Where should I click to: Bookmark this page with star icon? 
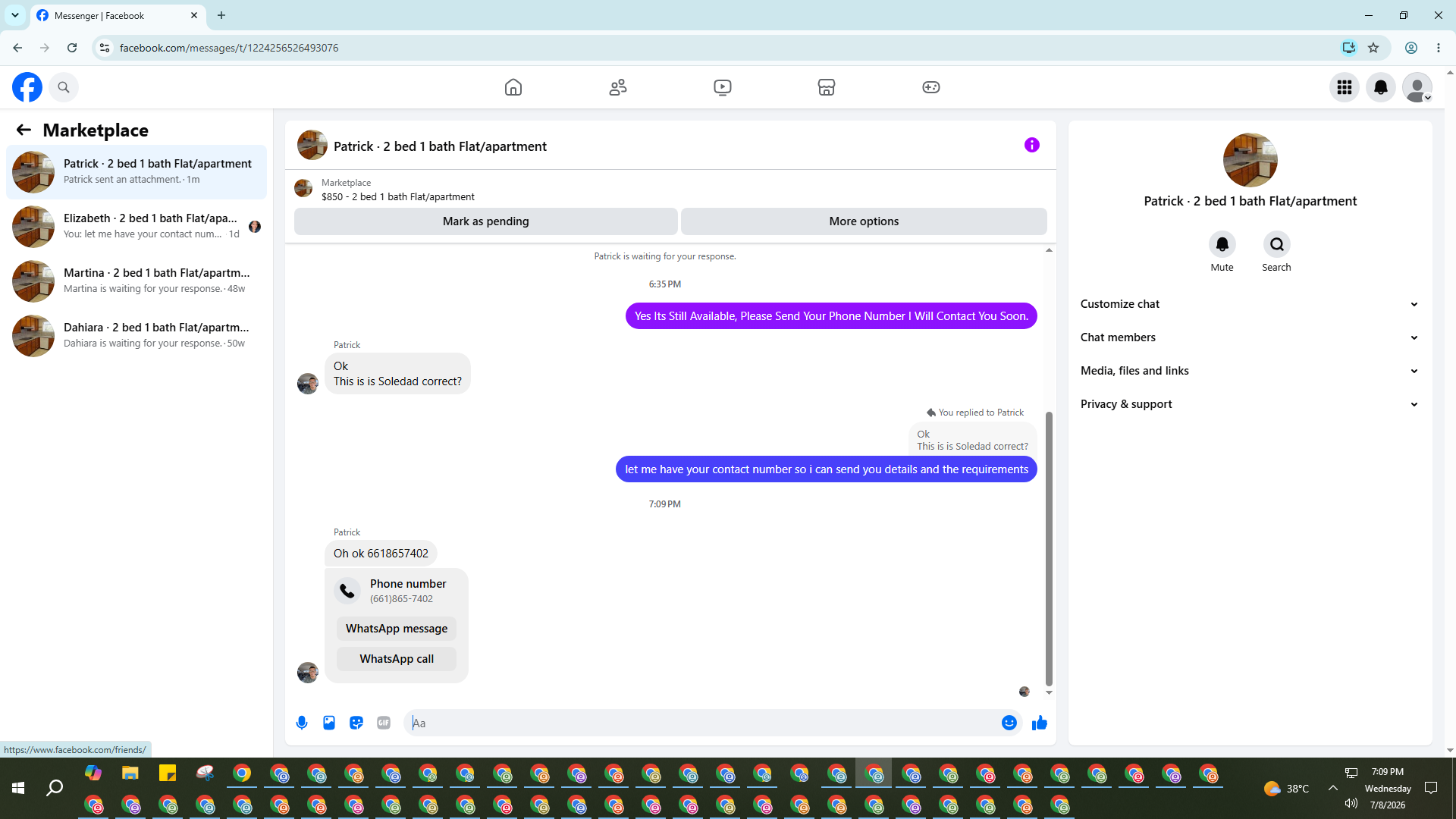1373,48
